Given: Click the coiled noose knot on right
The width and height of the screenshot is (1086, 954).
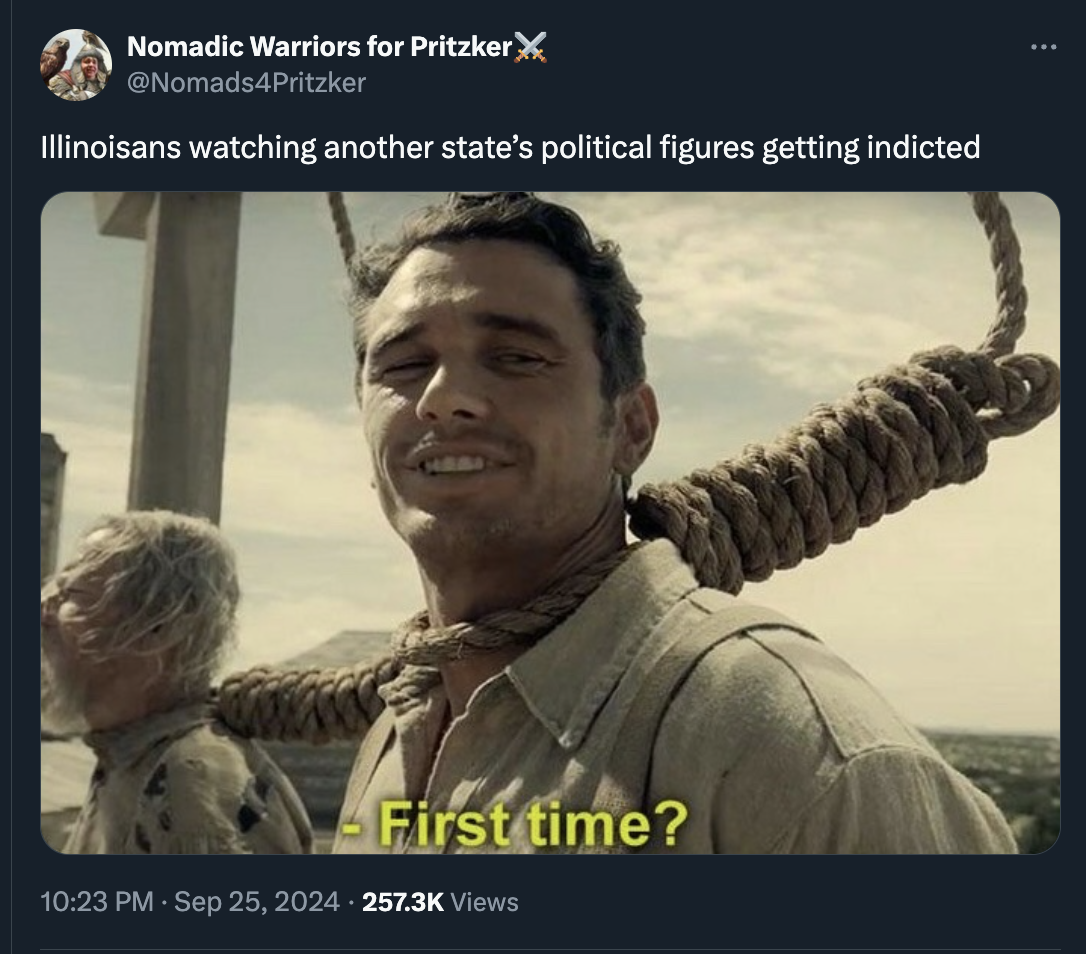Looking at the screenshot, I should (x=831, y=450).
